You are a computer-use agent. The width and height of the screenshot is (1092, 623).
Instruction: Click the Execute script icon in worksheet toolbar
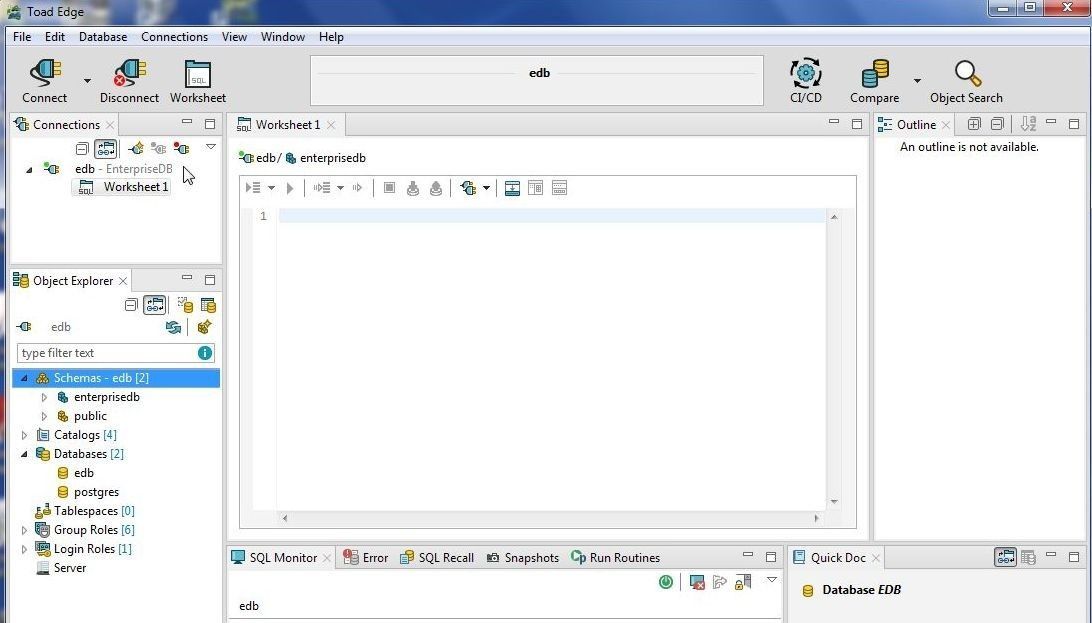point(254,188)
